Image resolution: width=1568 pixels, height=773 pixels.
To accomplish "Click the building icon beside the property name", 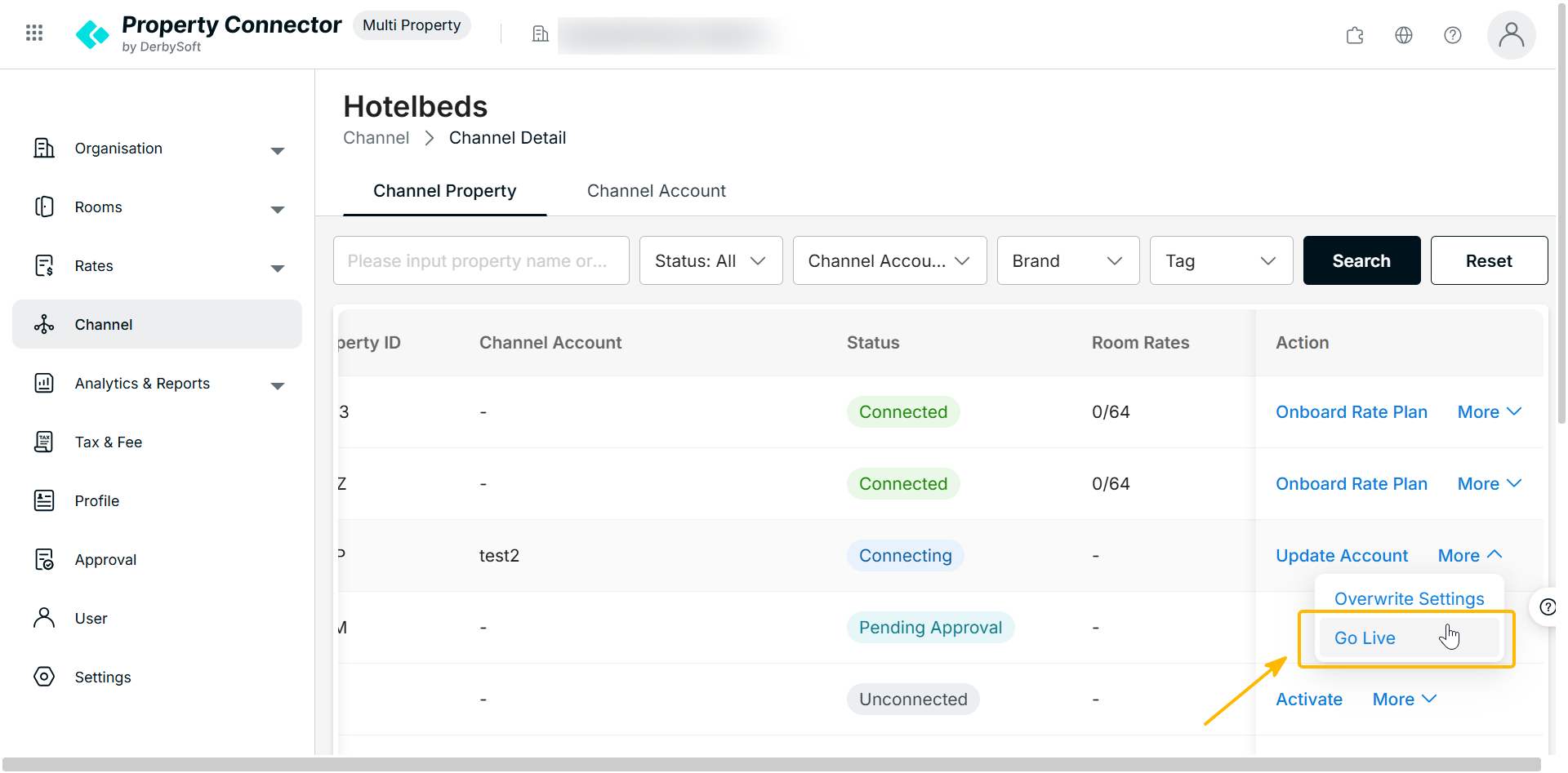I will (x=540, y=33).
